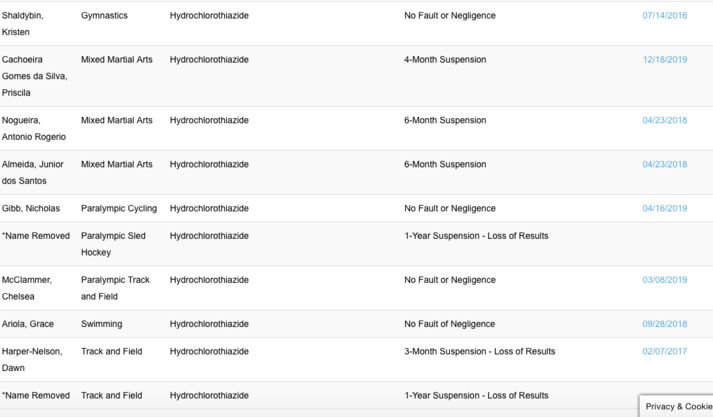This screenshot has height=417, width=713.
Task: Click the 12/18/2019 date link
Action: (x=664, y=60)
